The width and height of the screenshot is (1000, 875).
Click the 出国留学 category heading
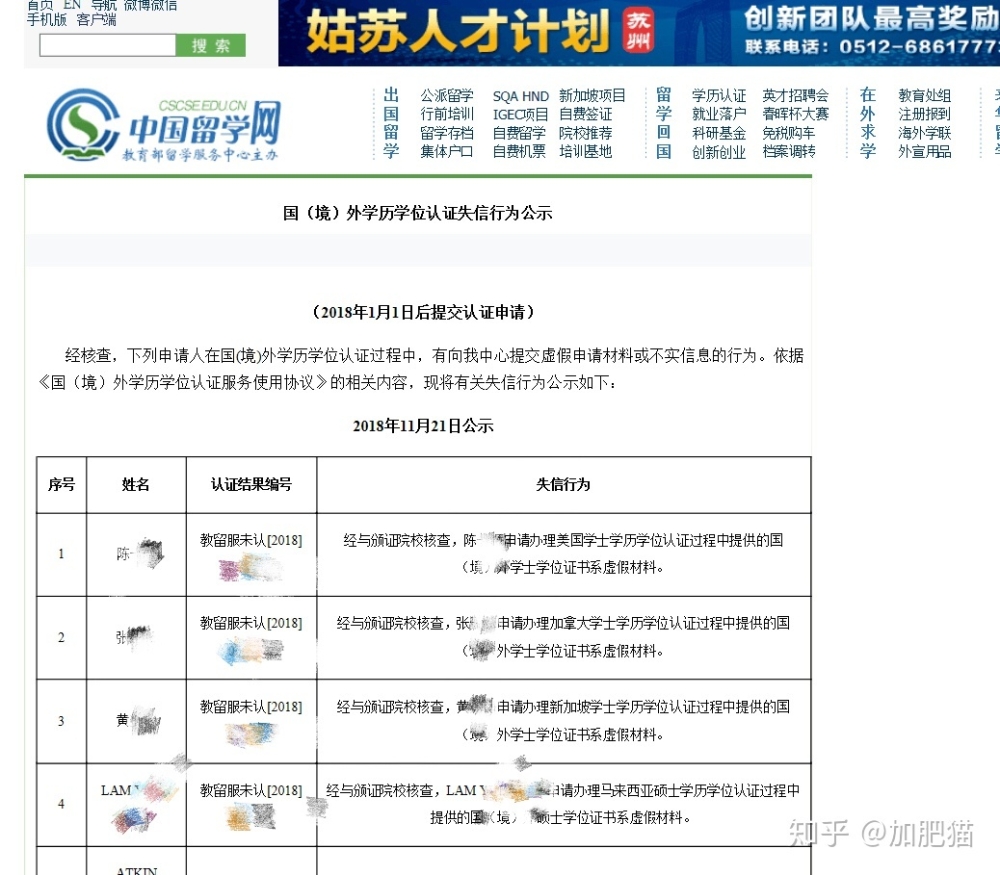click(391, 123)
